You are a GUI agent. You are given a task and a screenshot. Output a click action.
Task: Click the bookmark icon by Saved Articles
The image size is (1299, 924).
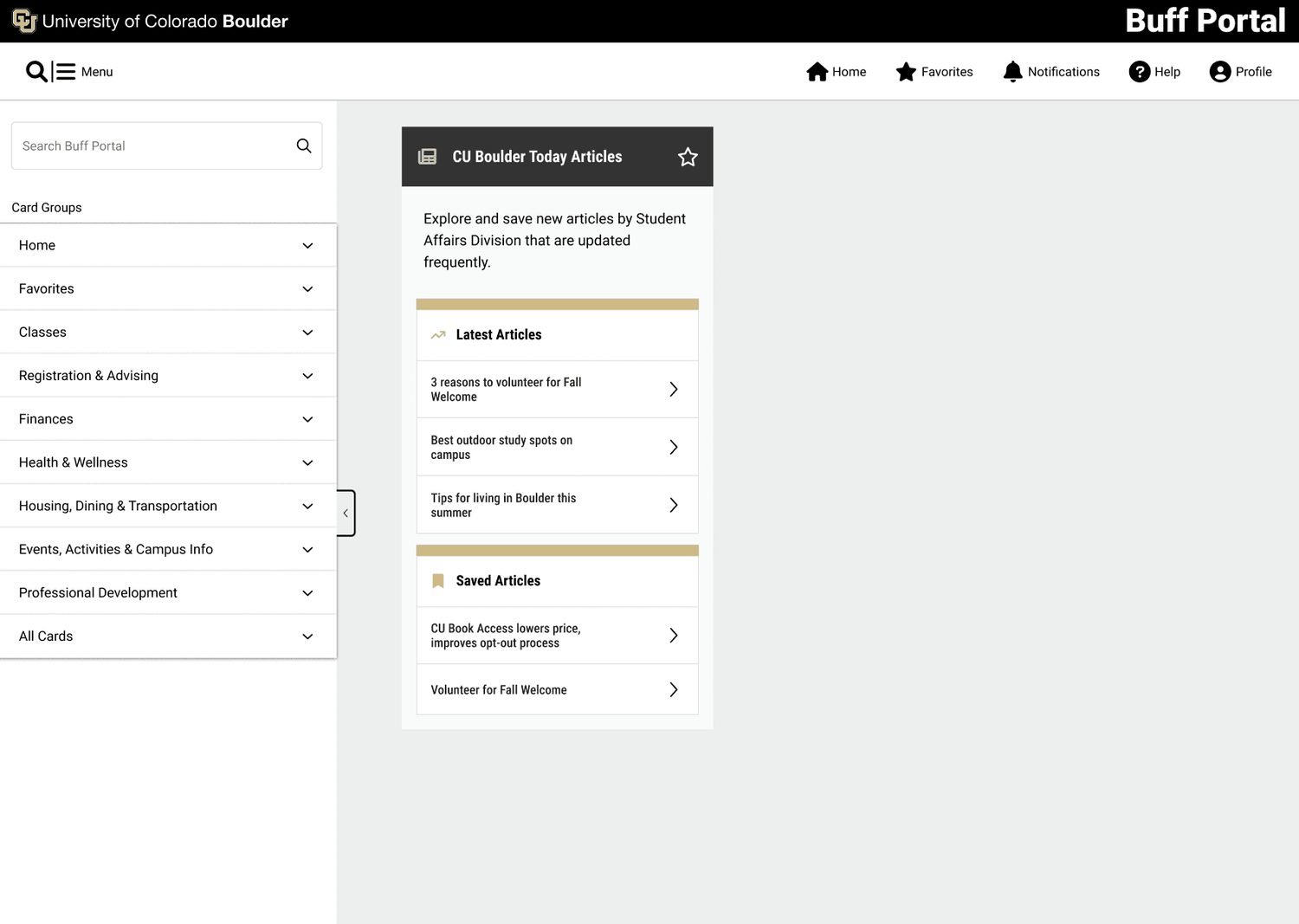(438, 581)
